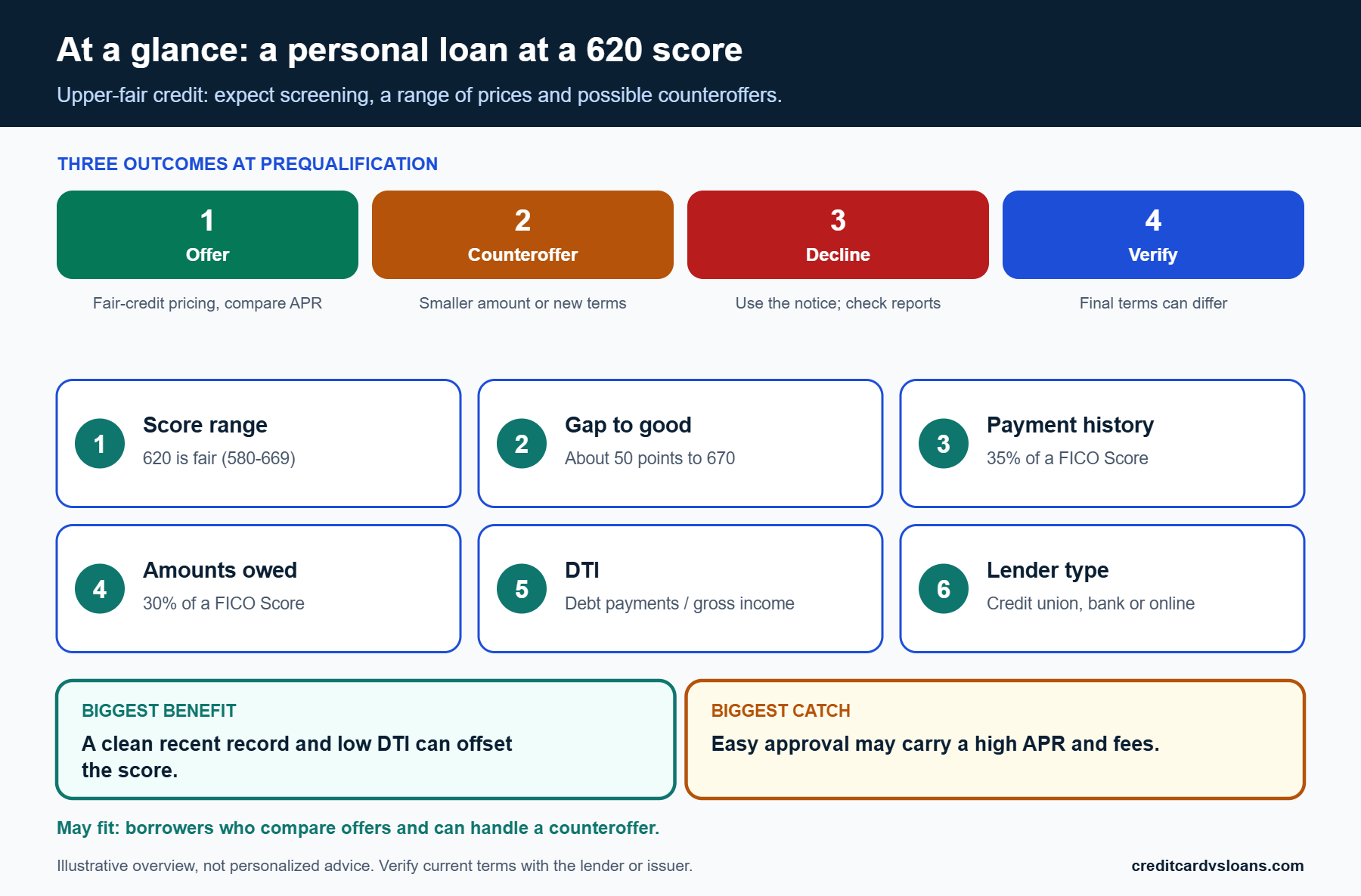Click the "Score range" card title
1361x896 pixels.
click(x=205, y=425)
